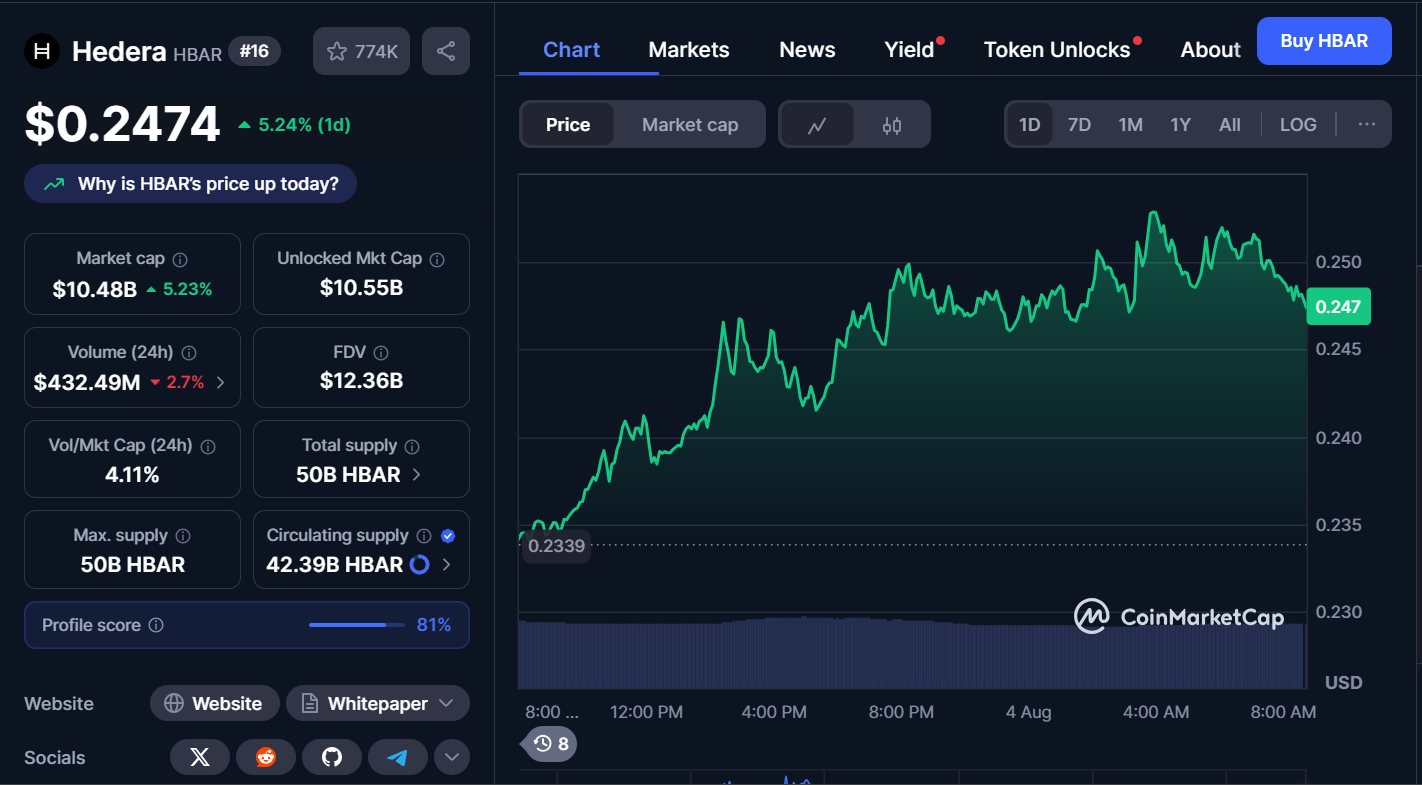Image resolution: width=1422 pixels, height=785 pixels.
Task: Add HBAR to watchlist via star button
Action: click(x=362, y=51)
